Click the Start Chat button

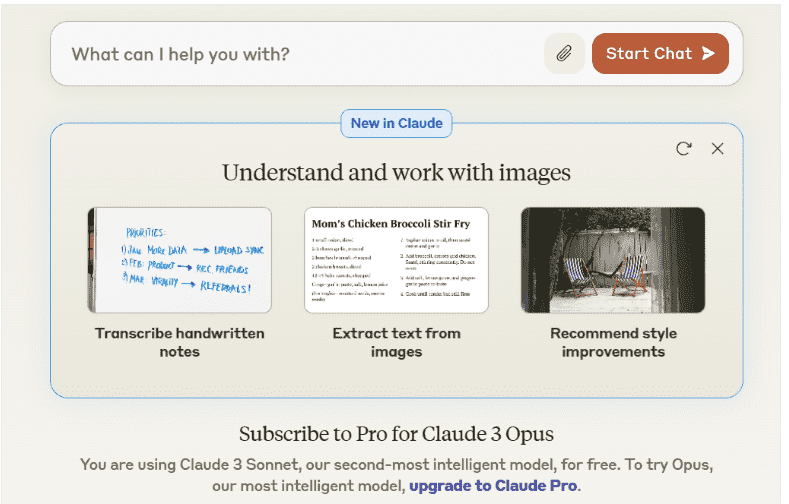pos(660,53)
